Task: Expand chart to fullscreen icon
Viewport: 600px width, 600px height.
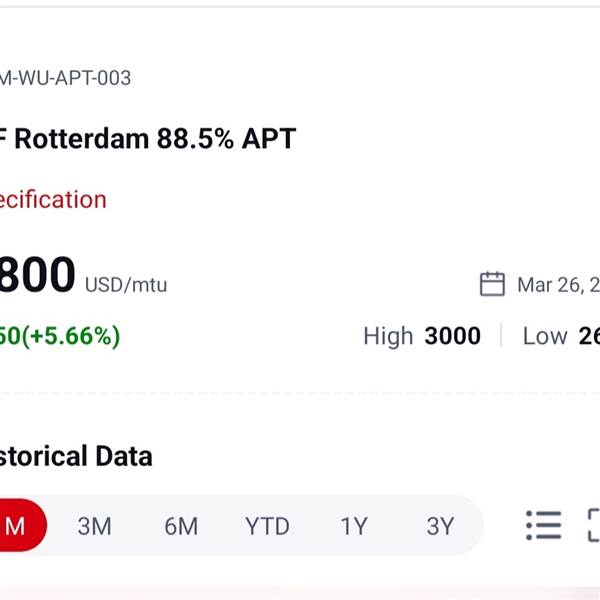Action: click(x=593, y=525)
